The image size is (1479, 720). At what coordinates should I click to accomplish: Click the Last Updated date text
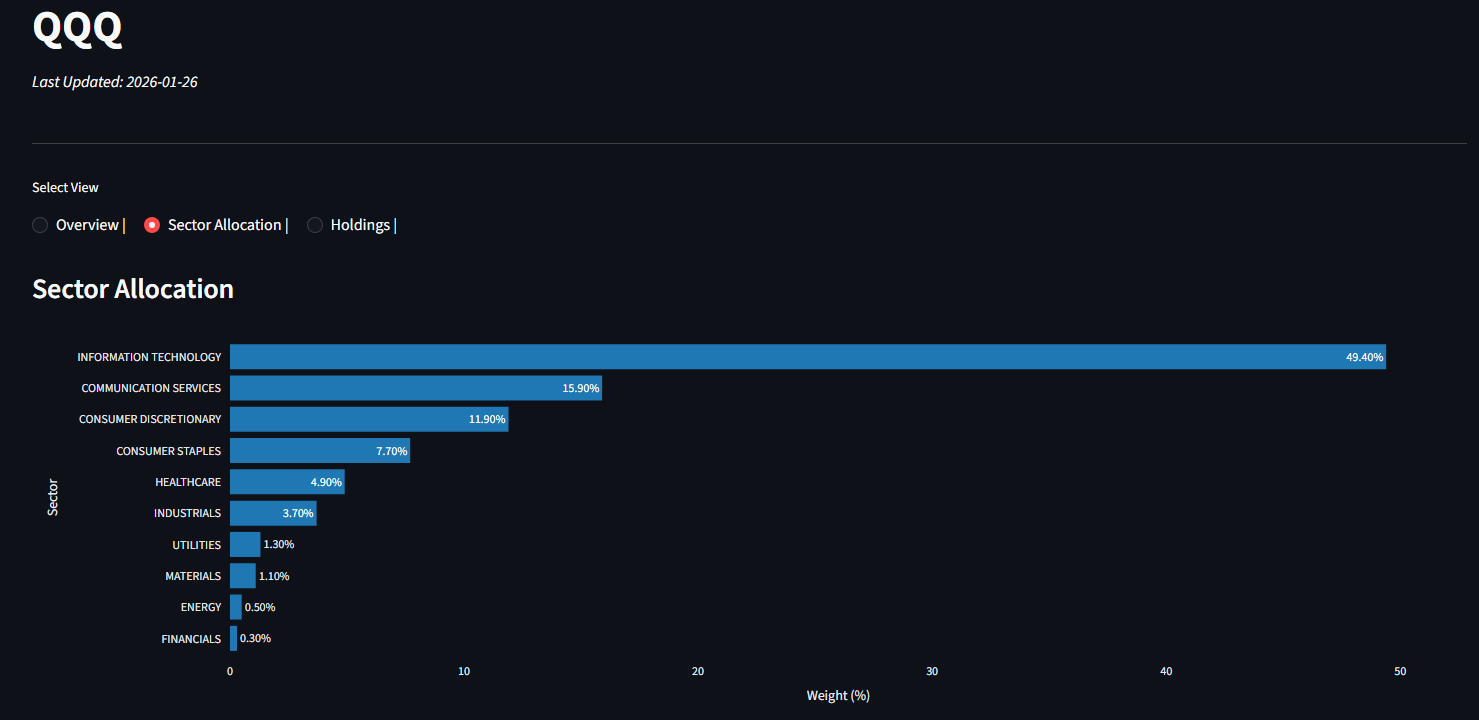pos(115,81)
